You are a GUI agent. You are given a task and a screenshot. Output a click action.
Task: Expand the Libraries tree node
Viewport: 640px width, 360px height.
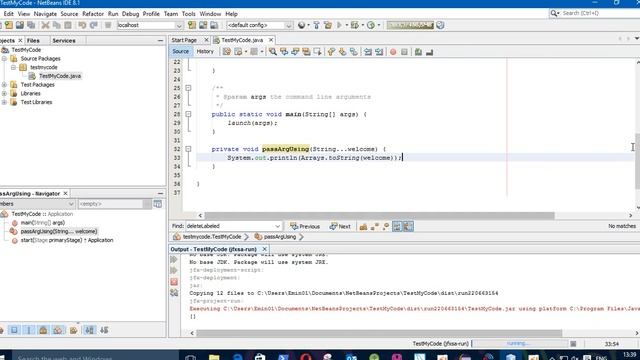point(4,93)
